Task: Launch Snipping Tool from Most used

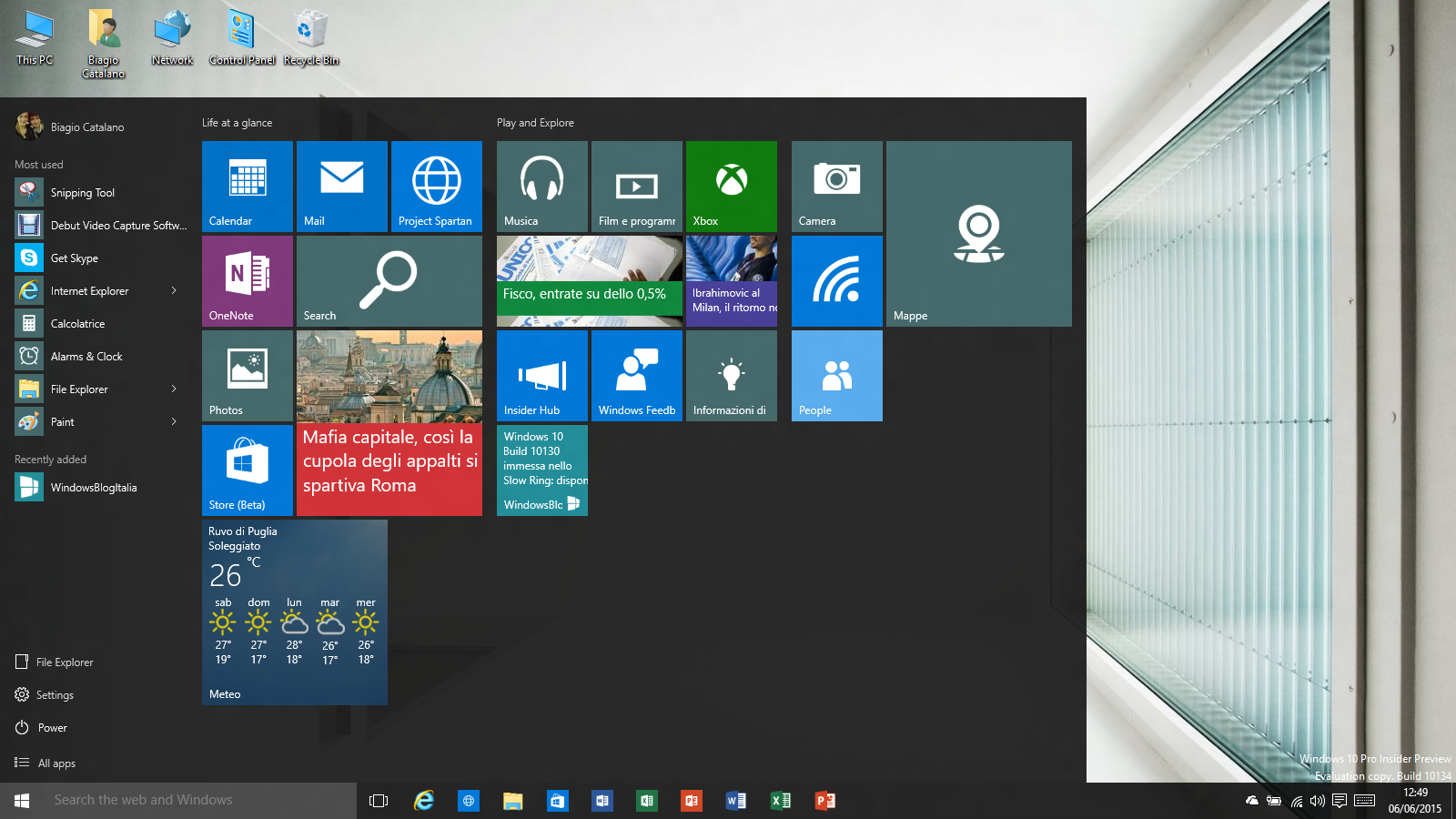Action: click(98, 193)
